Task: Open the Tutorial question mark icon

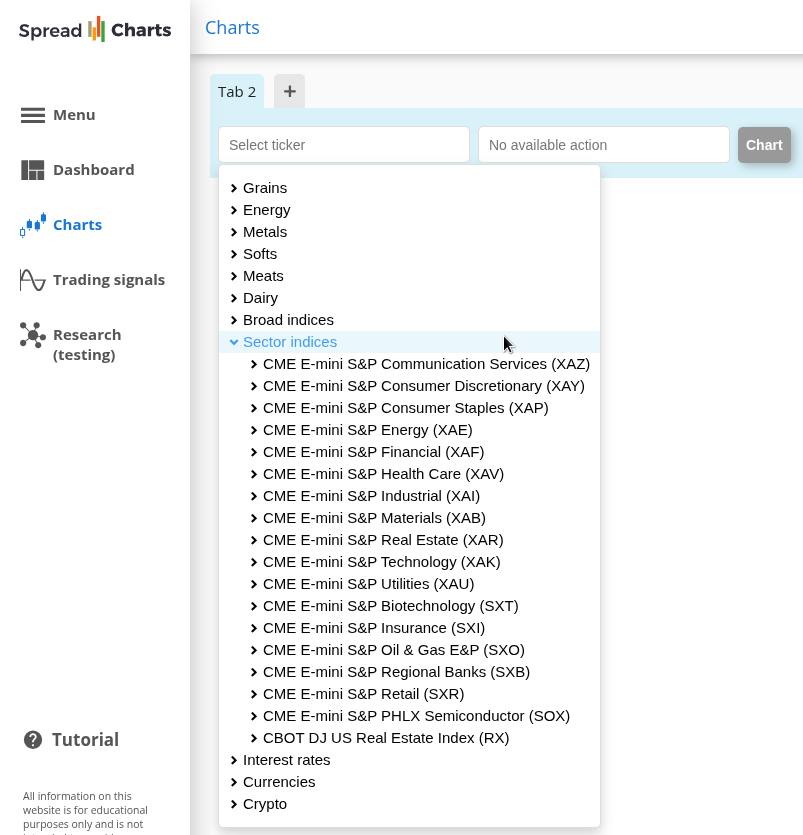Action: tap(33, 740)
